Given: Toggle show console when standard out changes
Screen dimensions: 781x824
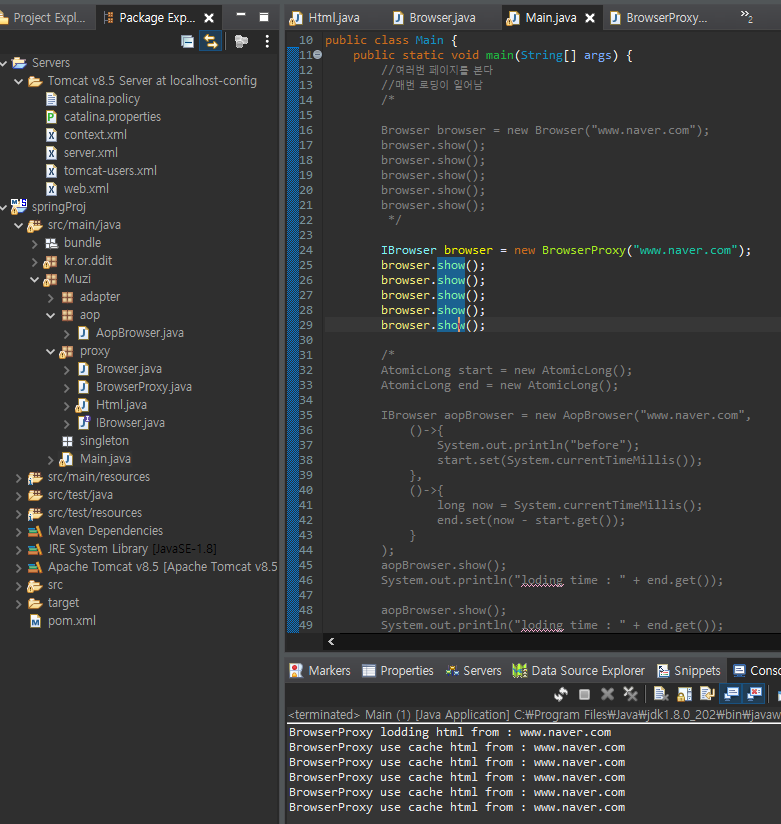Looking at the screenshot, I should [x=731, y=694].
